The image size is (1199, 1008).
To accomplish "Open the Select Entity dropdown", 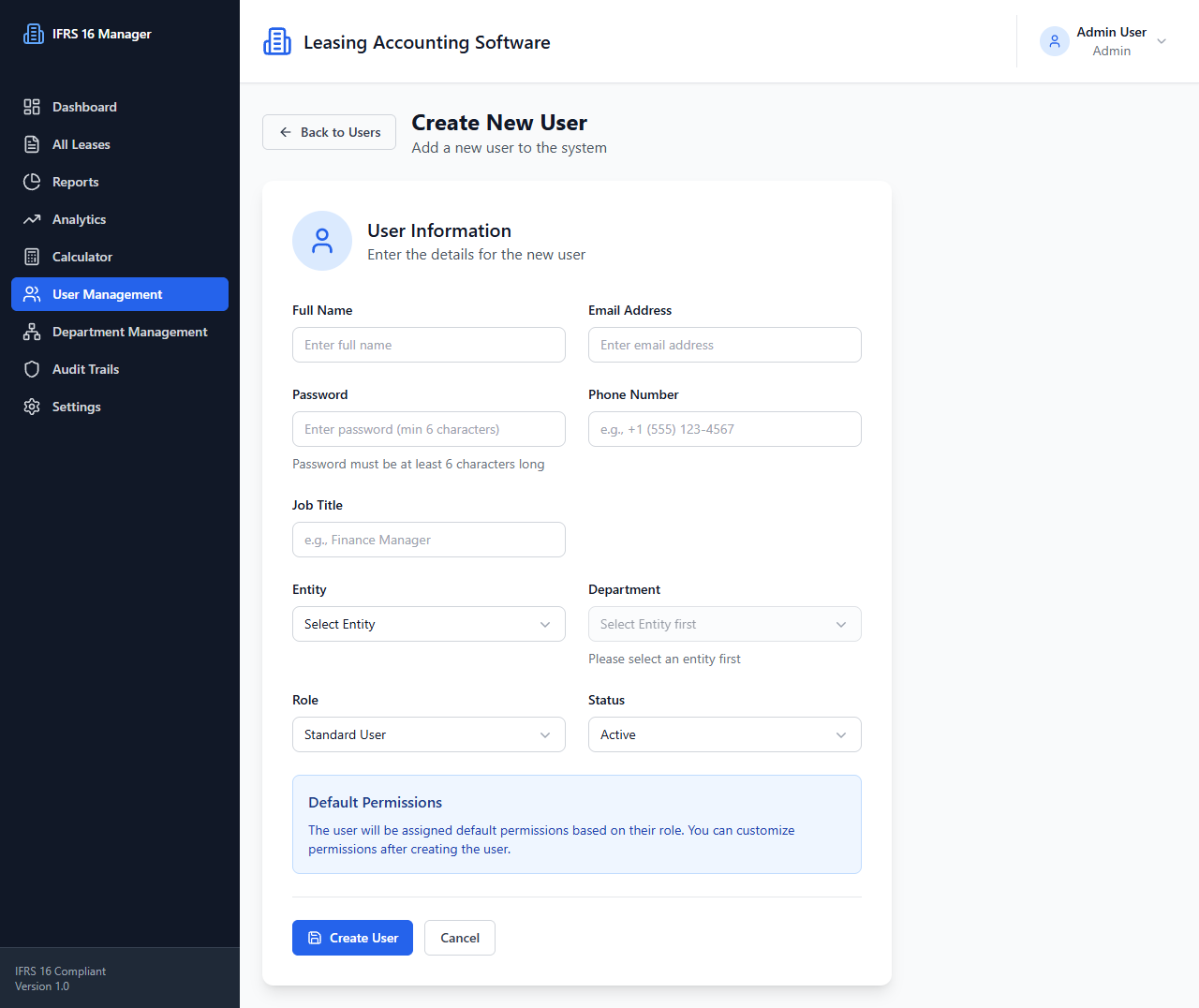I will click(429, 624).
